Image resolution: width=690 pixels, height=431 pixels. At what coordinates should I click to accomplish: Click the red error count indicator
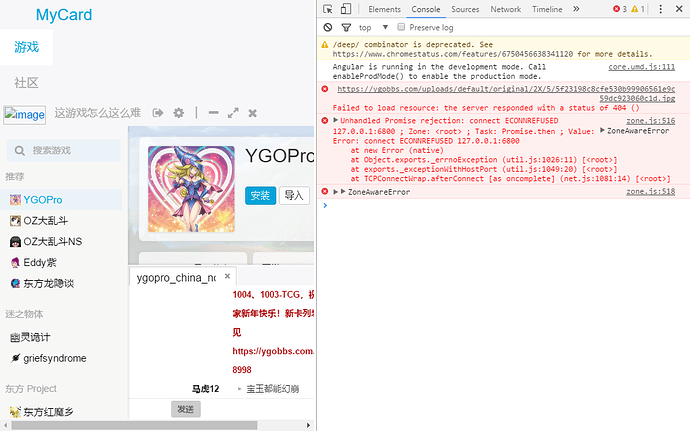tap(620, 9)
